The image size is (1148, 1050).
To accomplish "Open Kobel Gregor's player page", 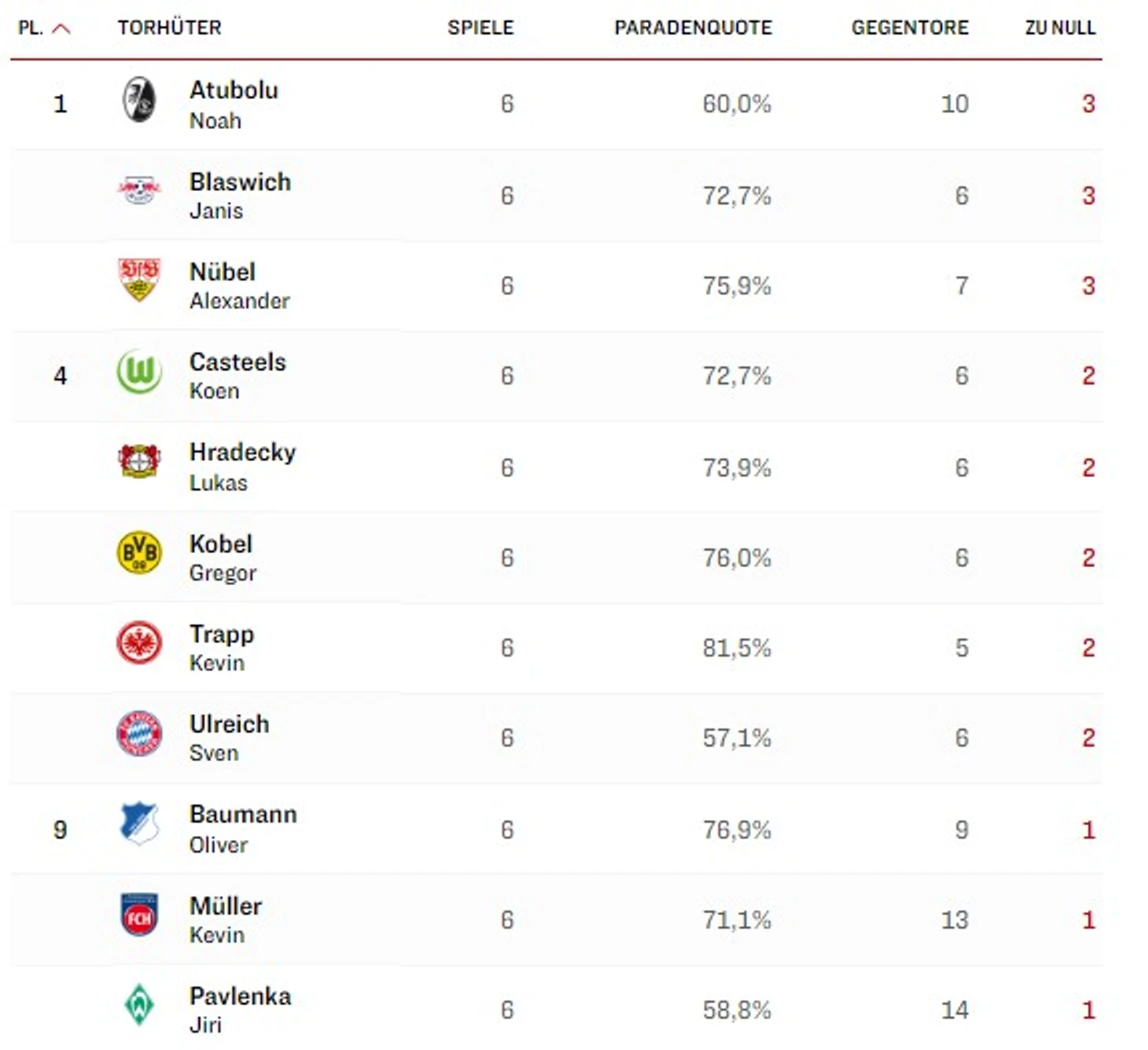I will pos(221,544).
